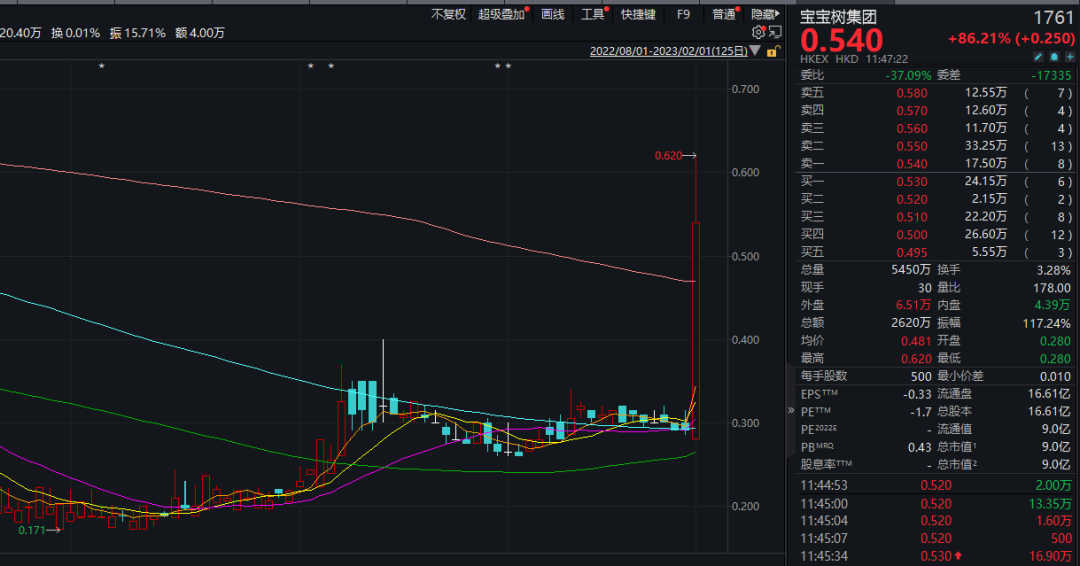The image size is (1080, 566).
Task: Add stock to watchlist with plus icon
Action: [x=1070, y=57]
